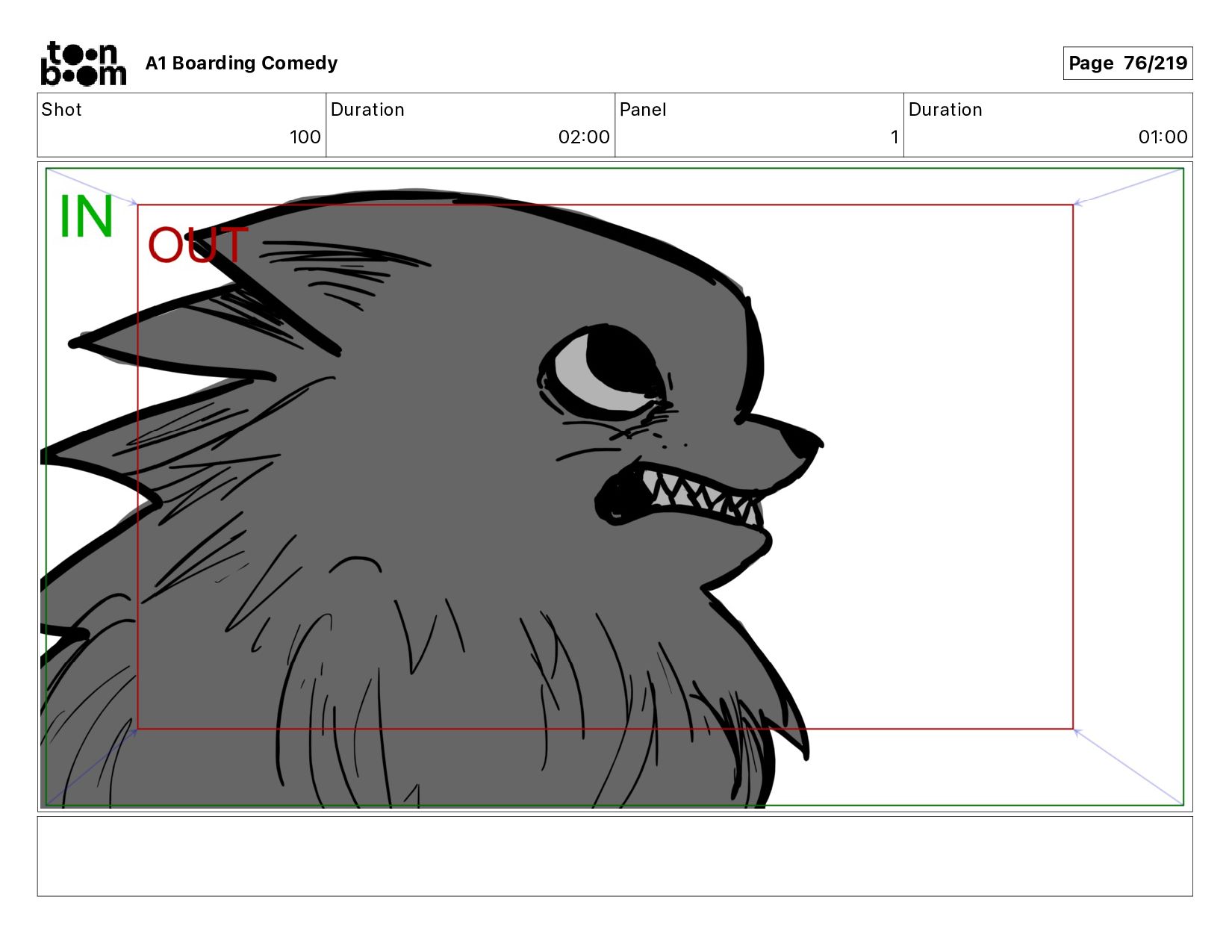Select the panel number '1'
Screen dimensions: 1232x952
(895, 137)
